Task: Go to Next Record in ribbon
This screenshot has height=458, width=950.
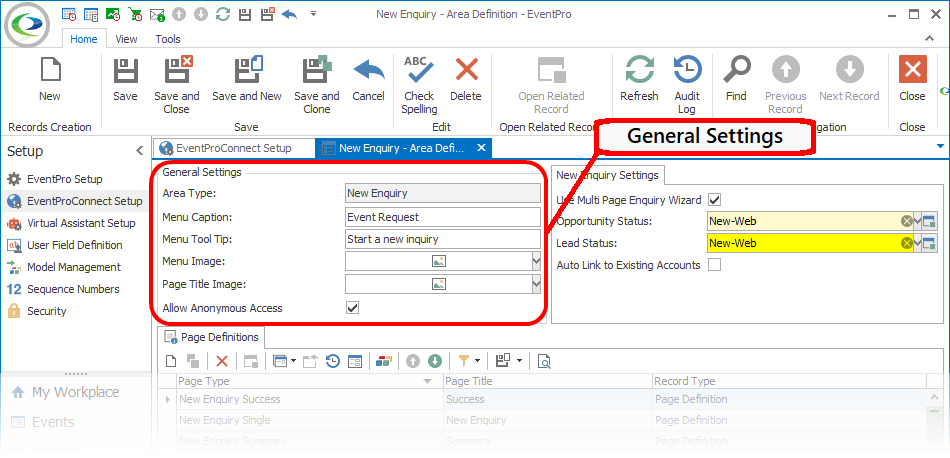Action: click(x=849, y=79)
